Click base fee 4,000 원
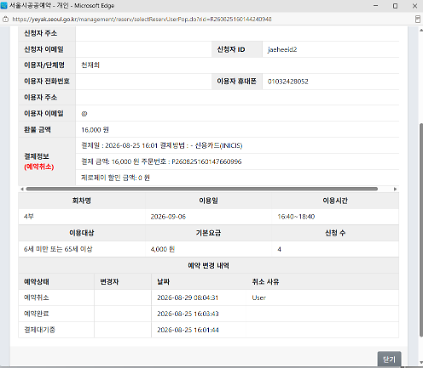This screenshot has height=368, width=423. coord(163,249)
